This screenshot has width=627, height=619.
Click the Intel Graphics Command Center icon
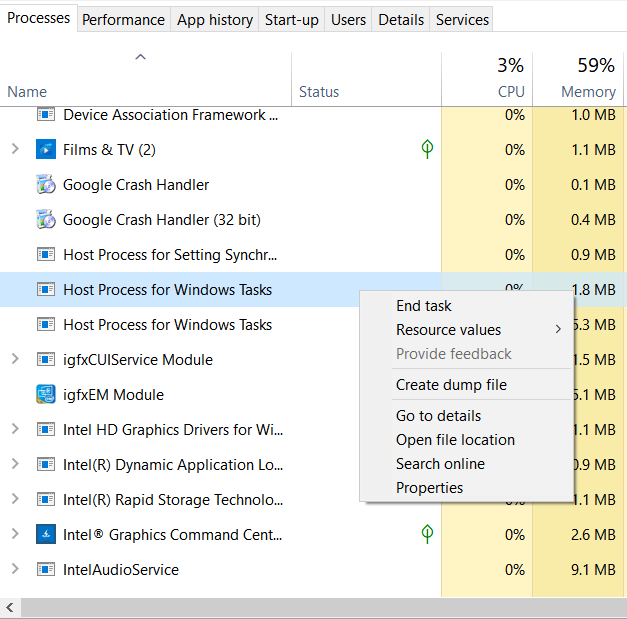(x=45, y=535)
